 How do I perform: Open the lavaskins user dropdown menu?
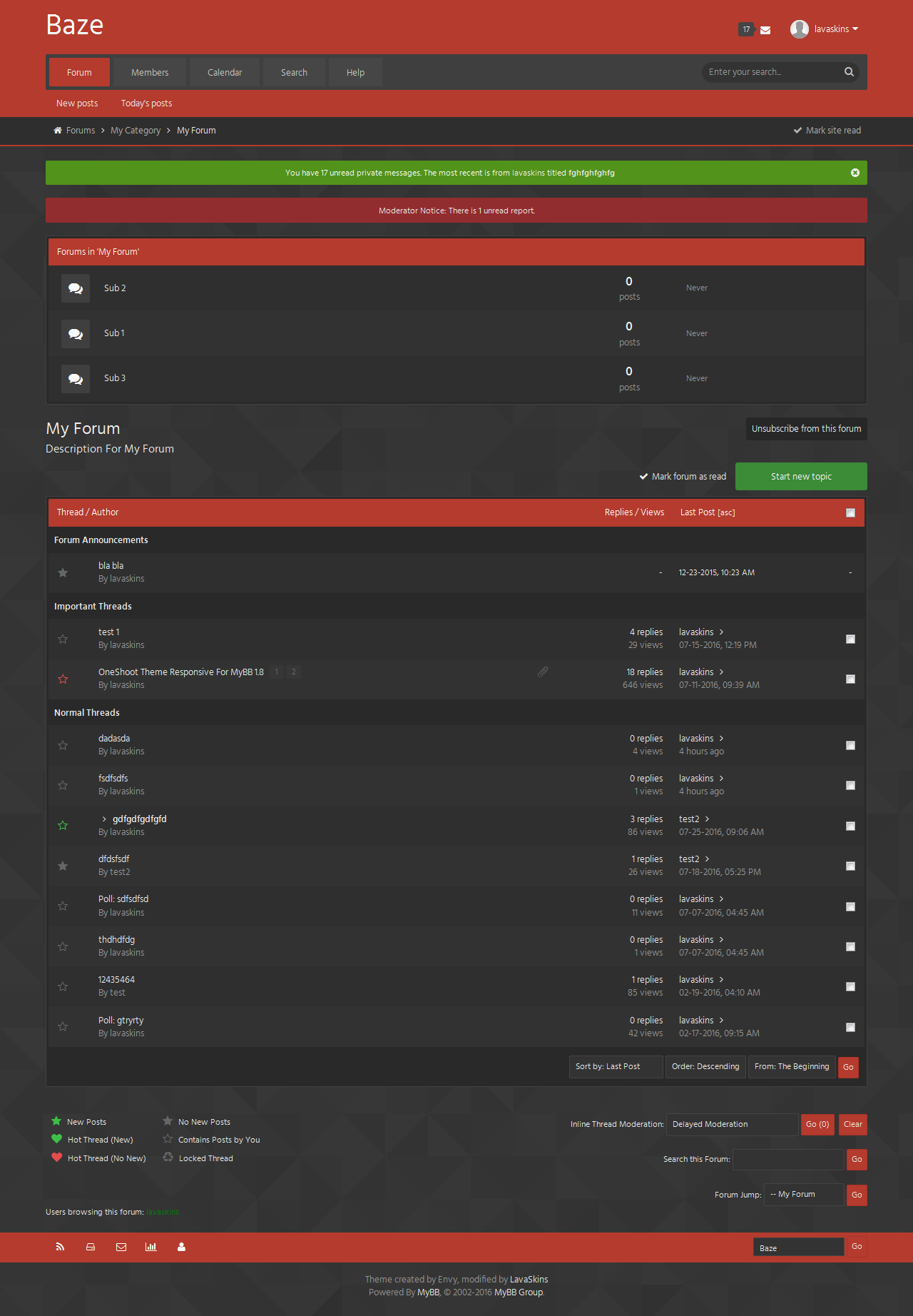836,29
